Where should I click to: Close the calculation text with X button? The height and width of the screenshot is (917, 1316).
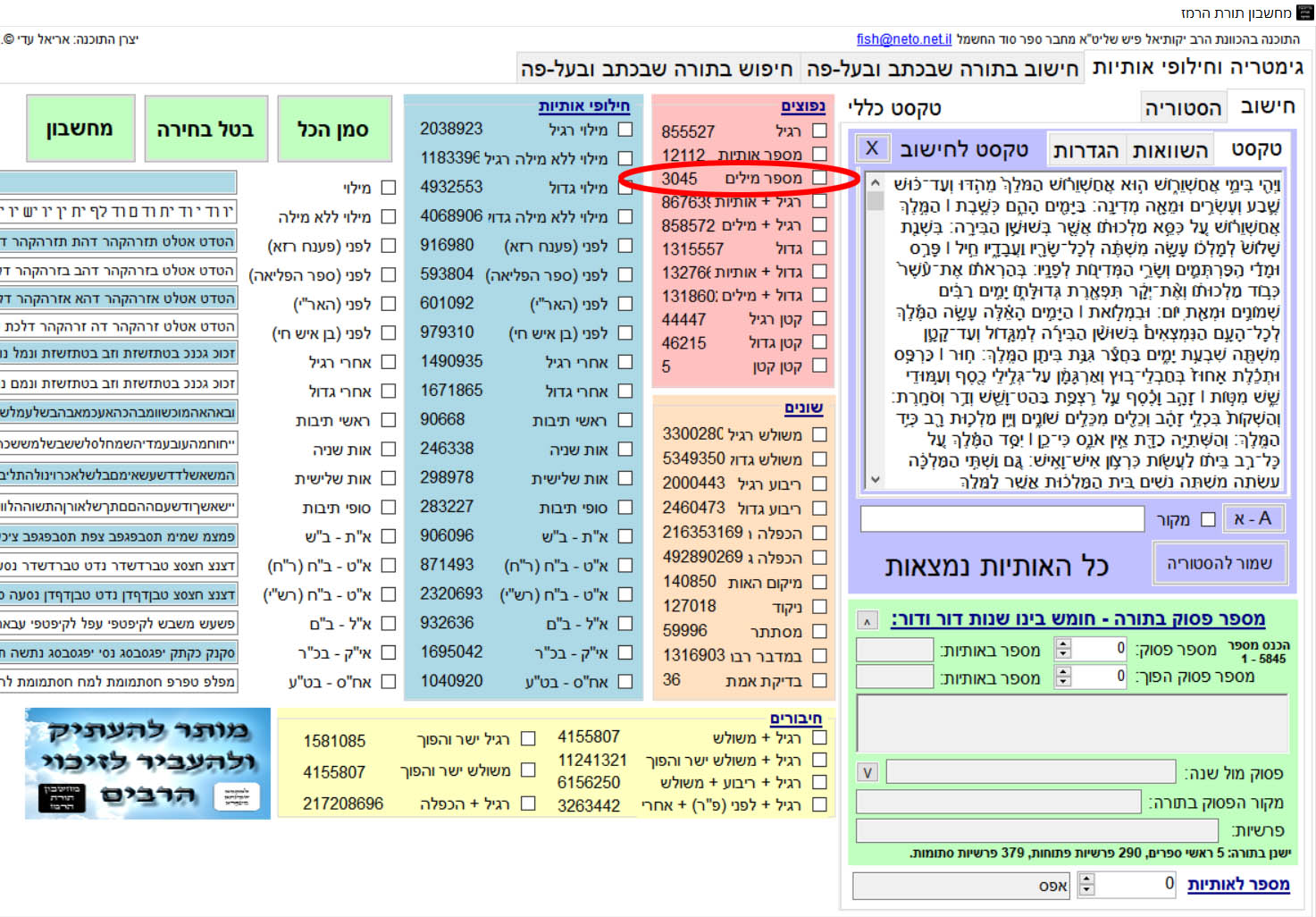(872, 147)
